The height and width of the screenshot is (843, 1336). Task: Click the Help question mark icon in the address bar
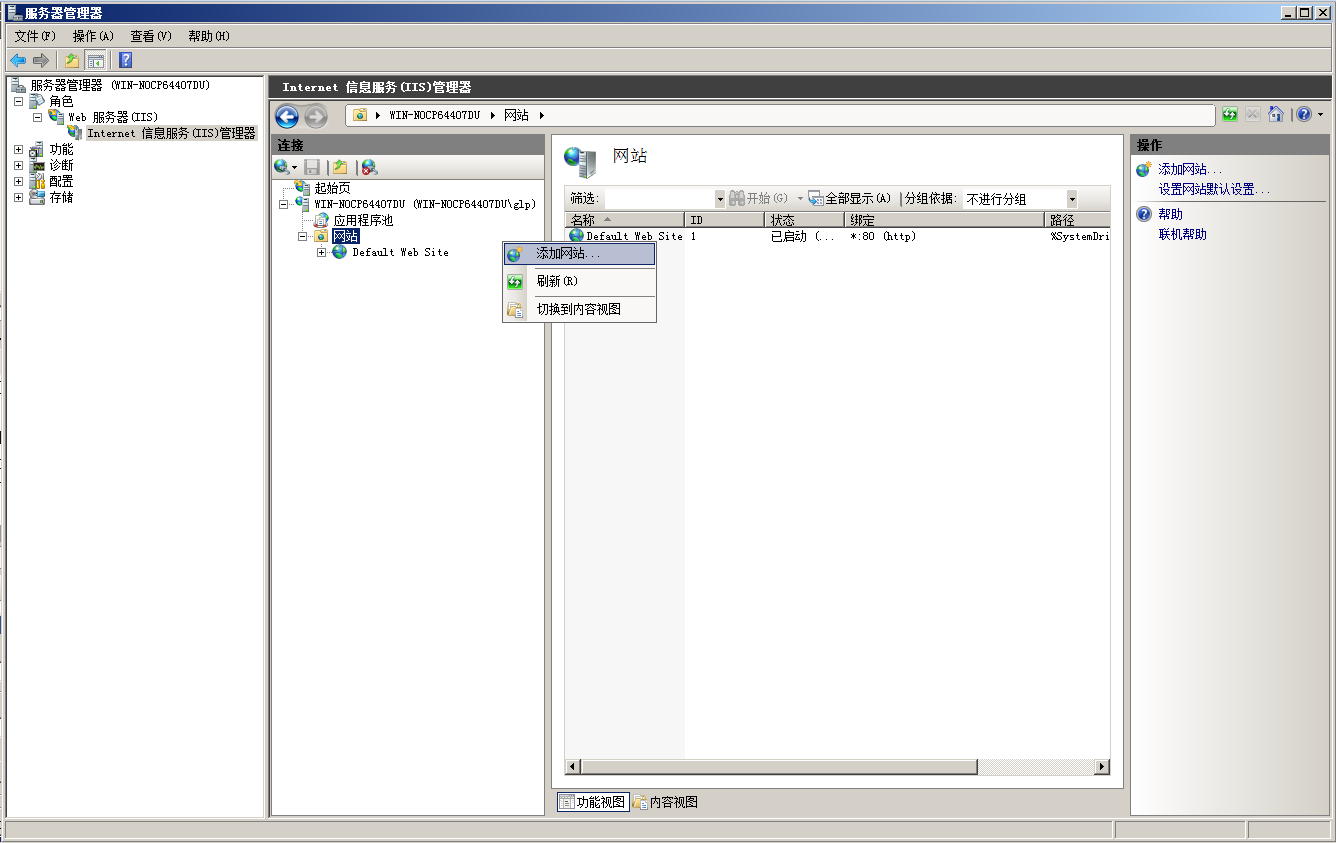coord(1304,115)
